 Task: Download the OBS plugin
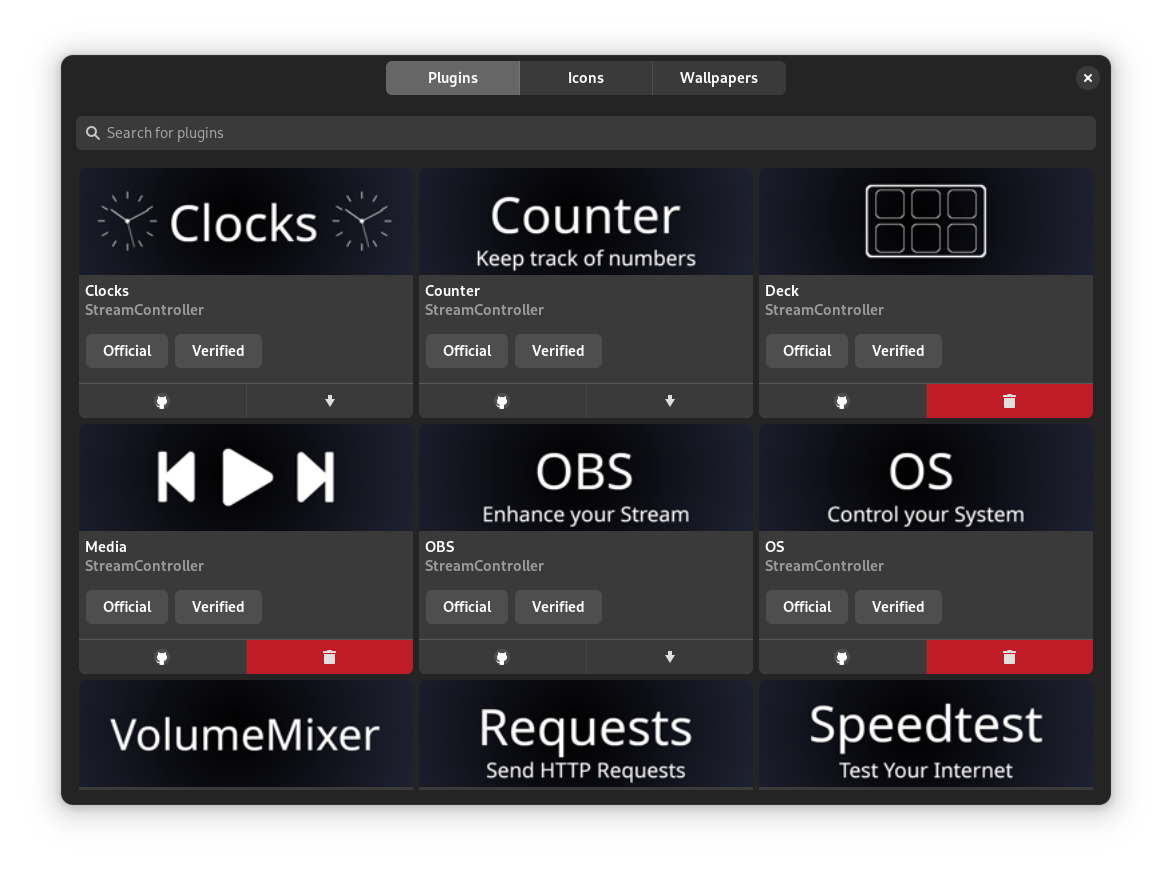pyautogui.click(x=670, y=658)
